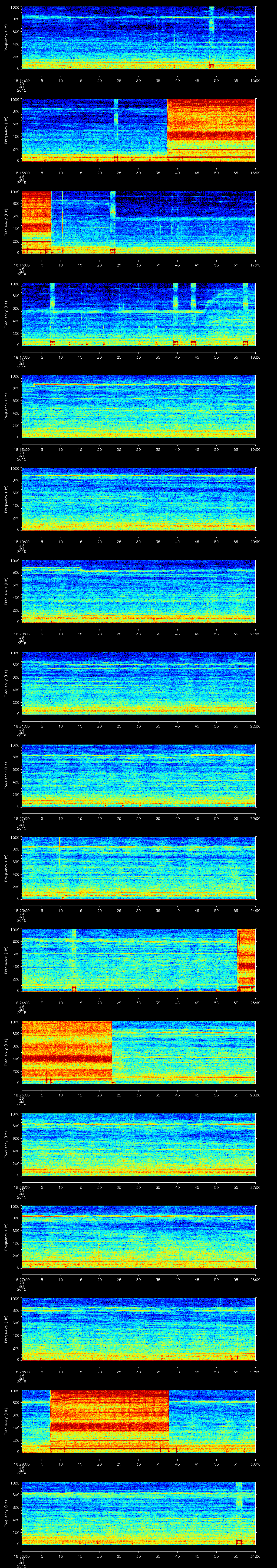277x1568 pixels.
Task: Click the "18:18:00" start time label
Action: click(x=21, y=449)
